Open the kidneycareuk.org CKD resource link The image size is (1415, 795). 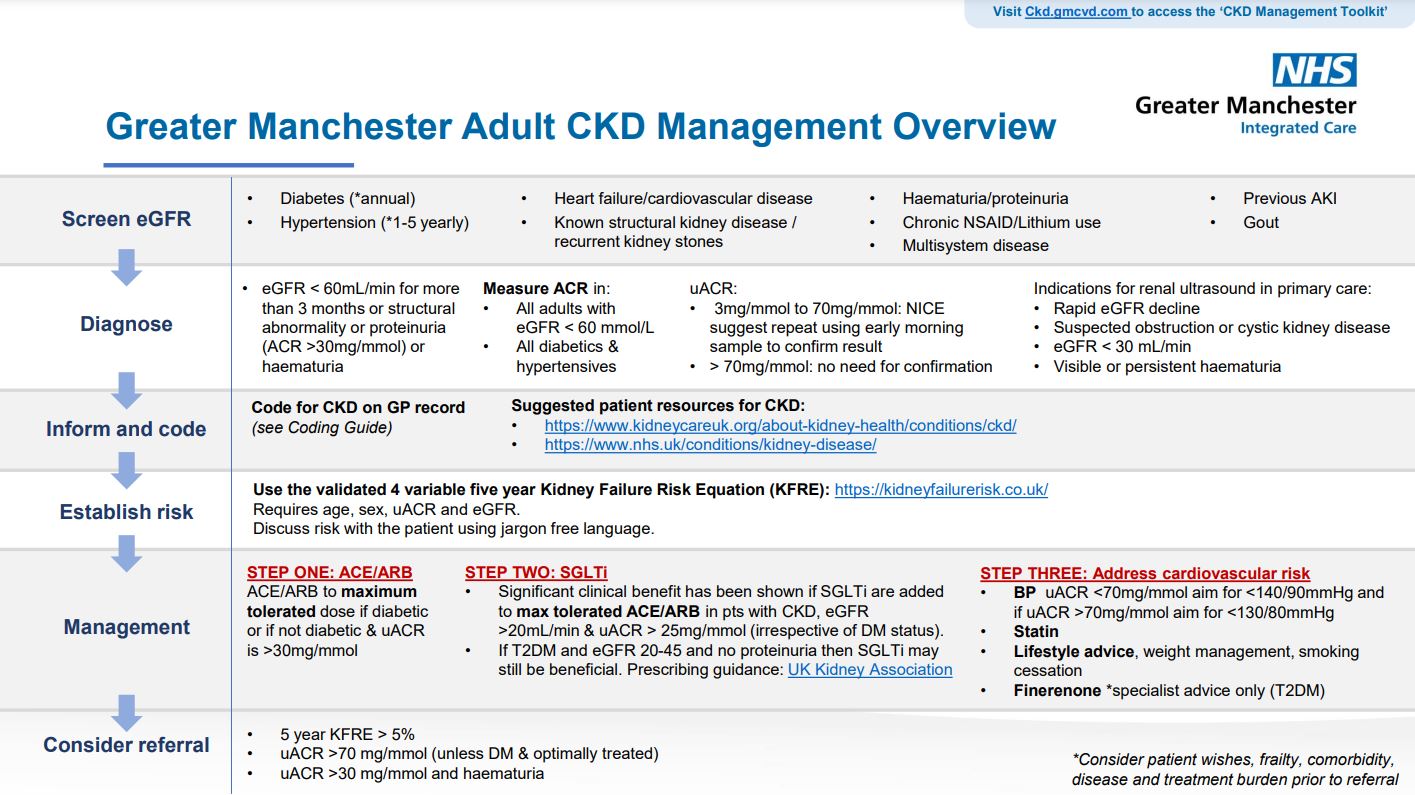click(x=780, y=425)
